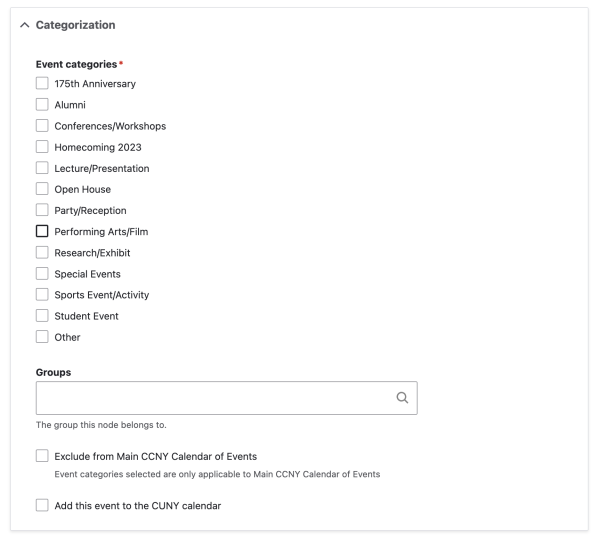Click the Categorization section title
This screenshot has width=600, height=537.
pyautogui.click(x=75, y=25)
